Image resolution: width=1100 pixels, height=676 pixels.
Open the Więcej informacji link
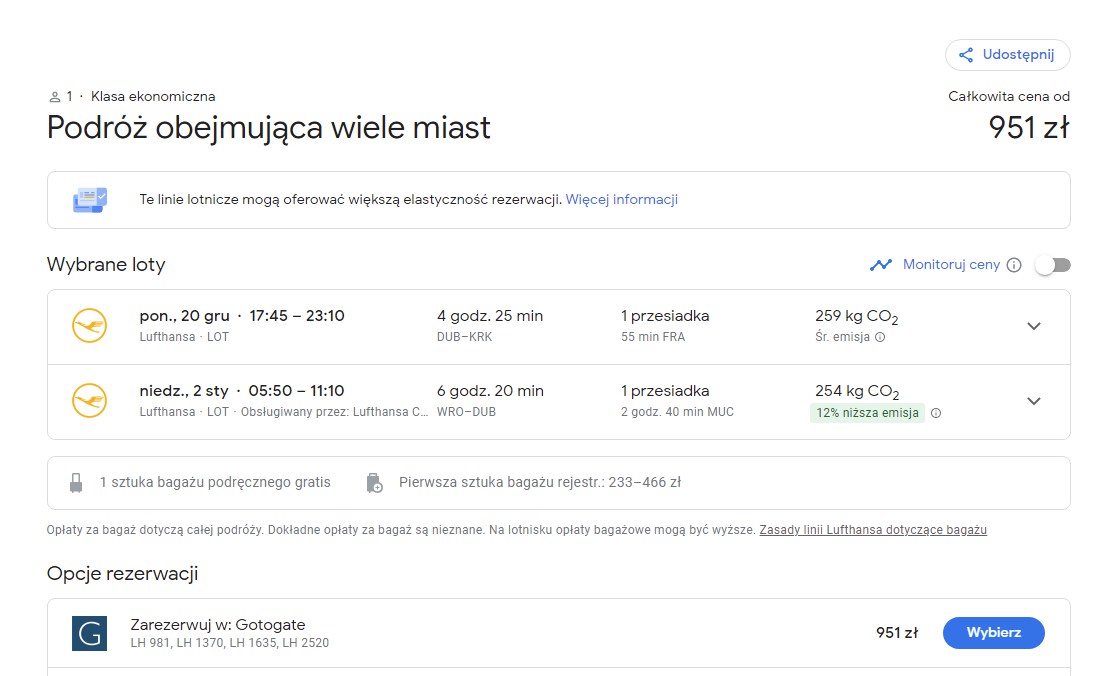pos(622,199)
